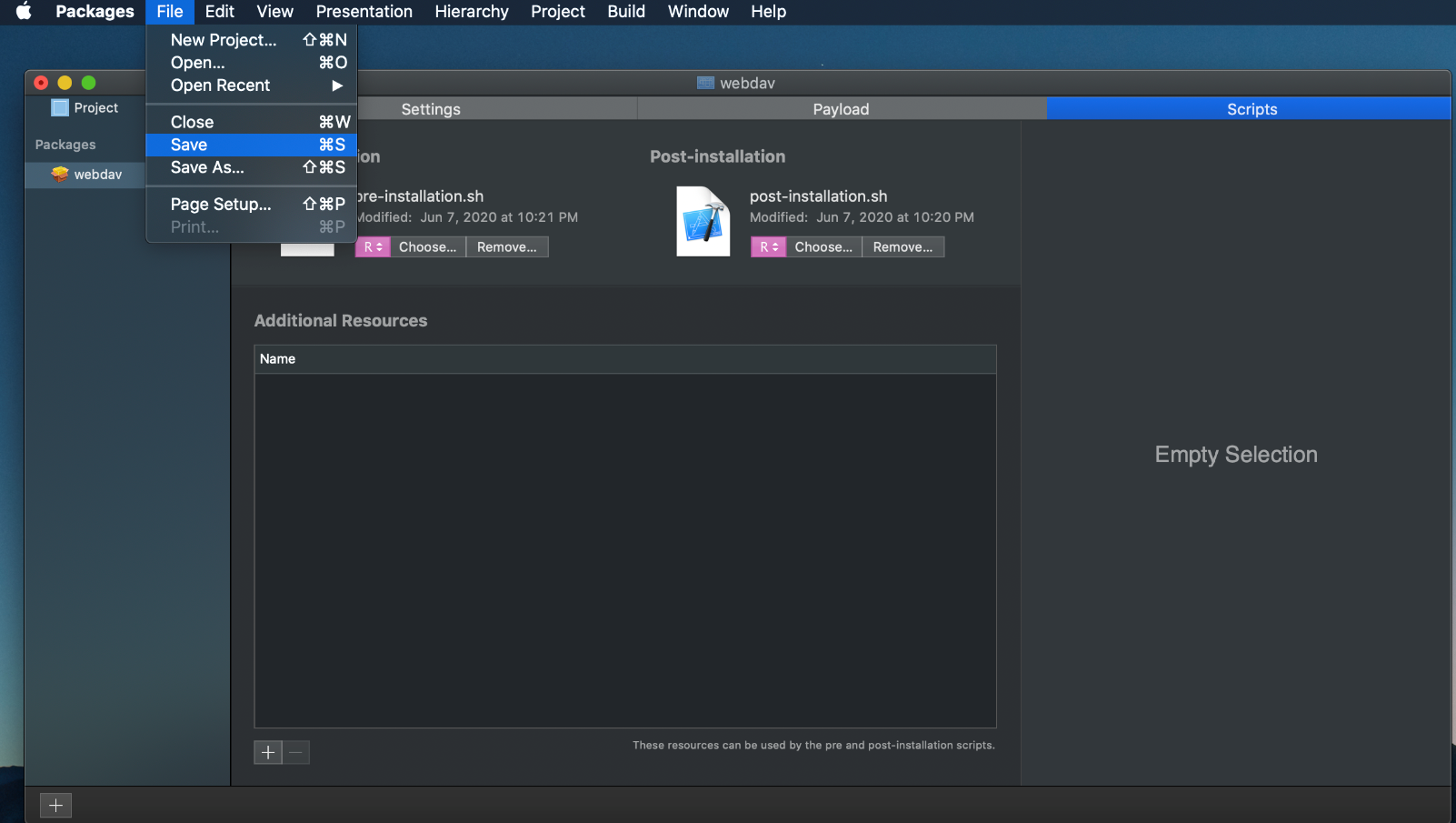This screenshot has height=823, width=1456.
Task: Expand the Open Recent submenu
Action: pyautogui.click(x=251, y=85)
